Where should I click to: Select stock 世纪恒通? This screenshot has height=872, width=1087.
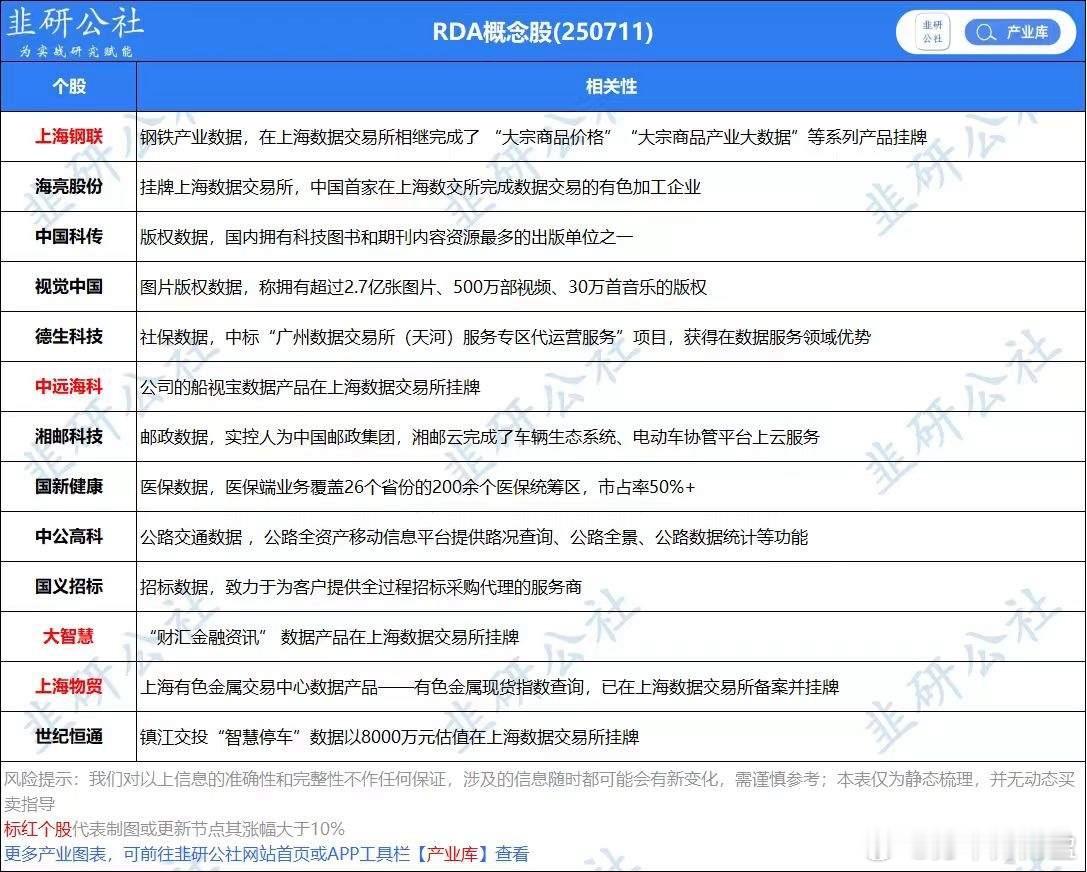coord(69,736)
